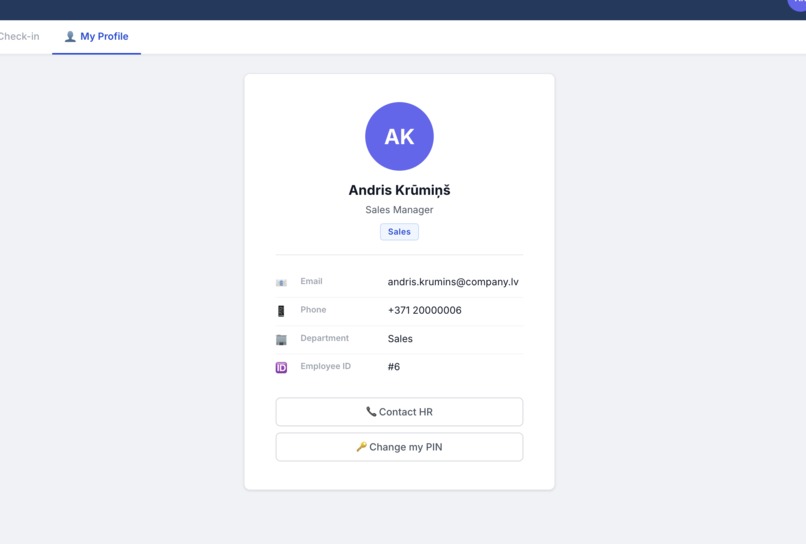
Task: Click the email envelope icon
Action: [281, 282]
